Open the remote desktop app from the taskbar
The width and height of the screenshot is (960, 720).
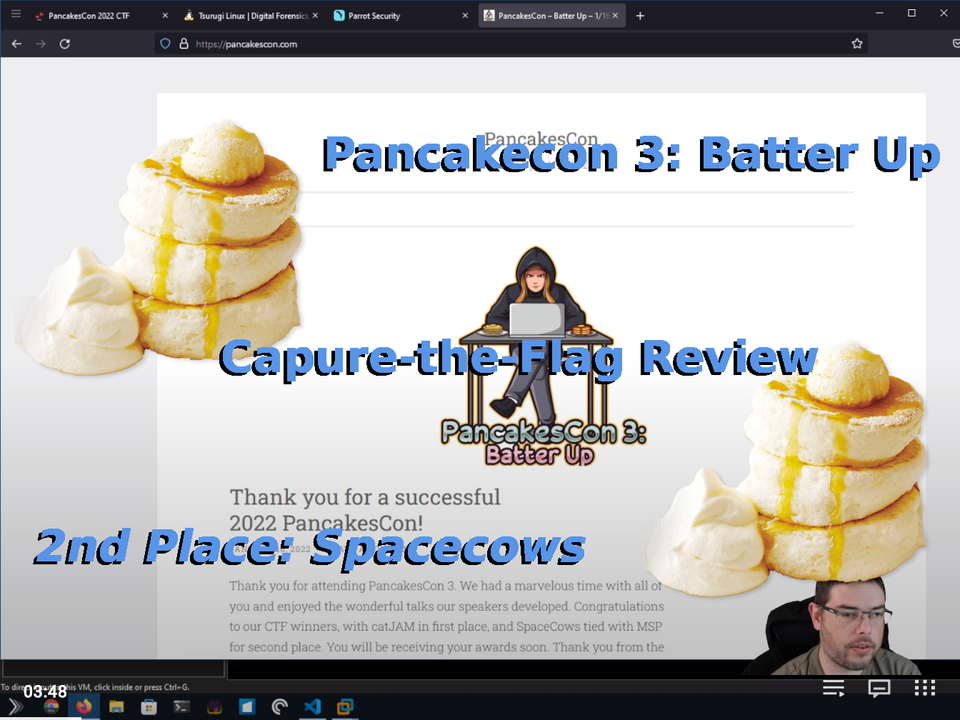coord(343,707)
